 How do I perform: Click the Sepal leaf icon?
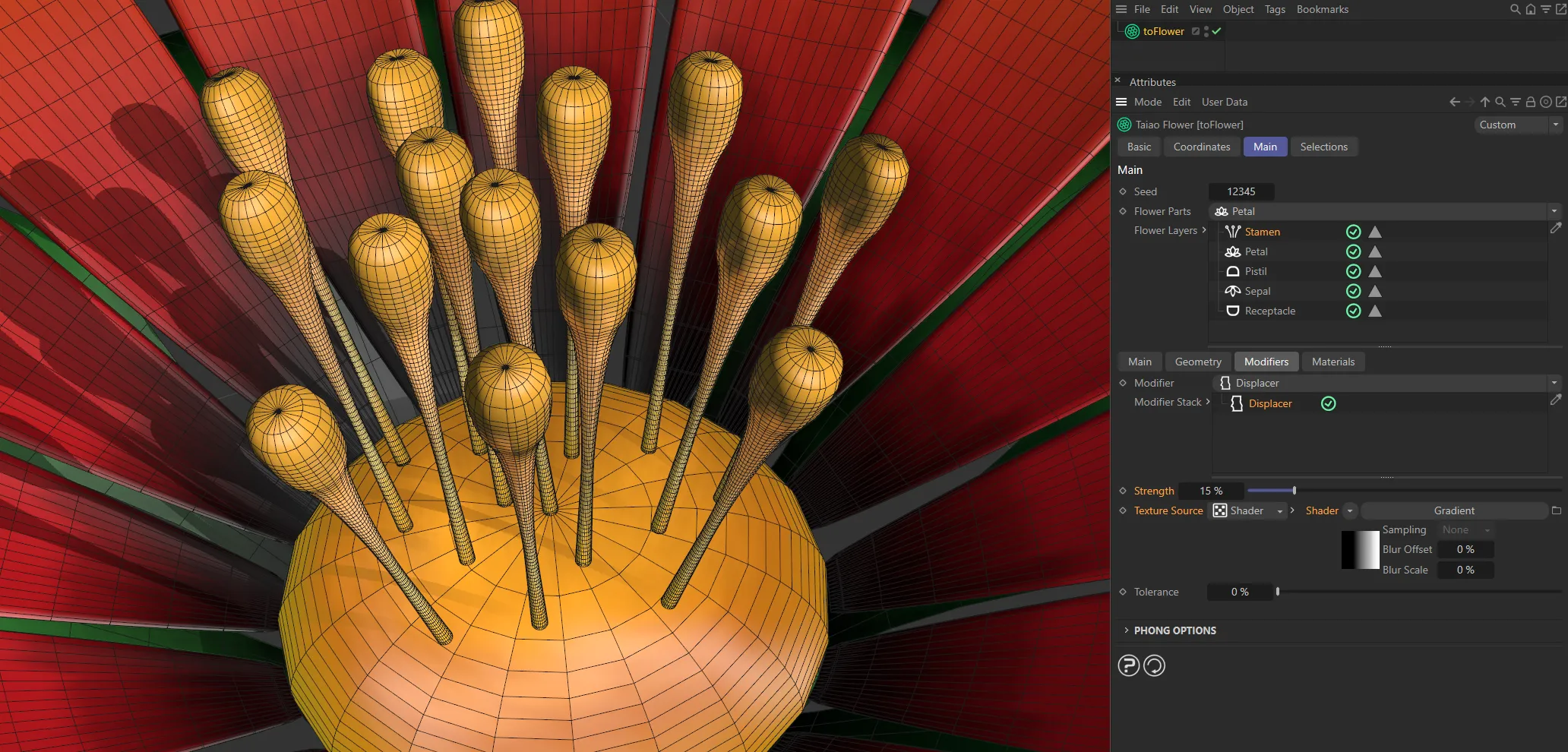(1232, 291)
